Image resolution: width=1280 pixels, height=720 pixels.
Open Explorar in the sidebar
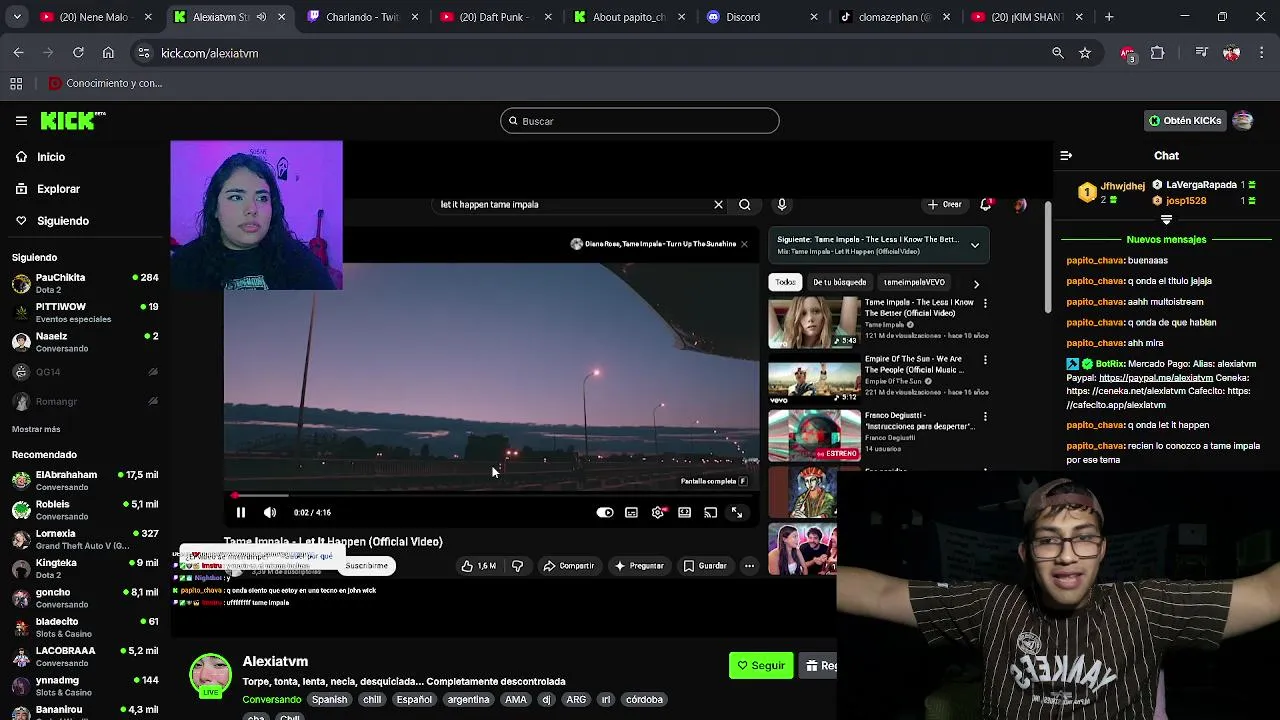coord(58,188)
